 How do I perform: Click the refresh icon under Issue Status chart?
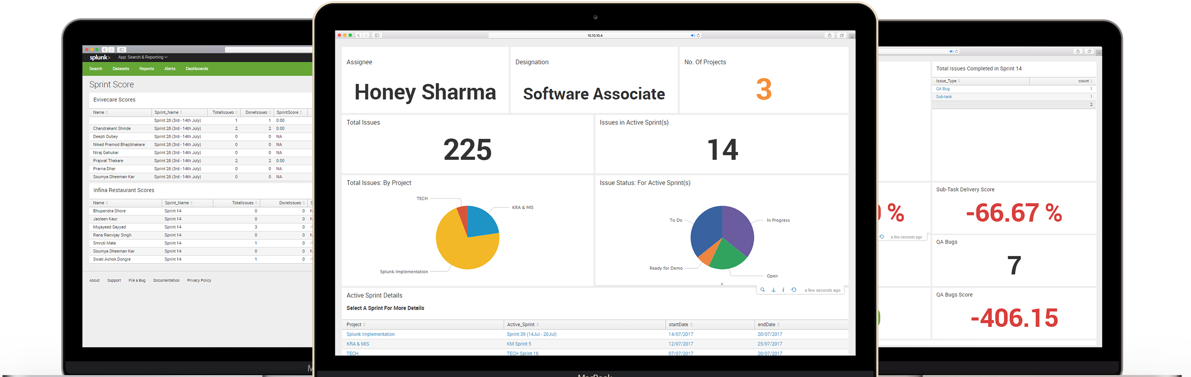tap(793, 290)
